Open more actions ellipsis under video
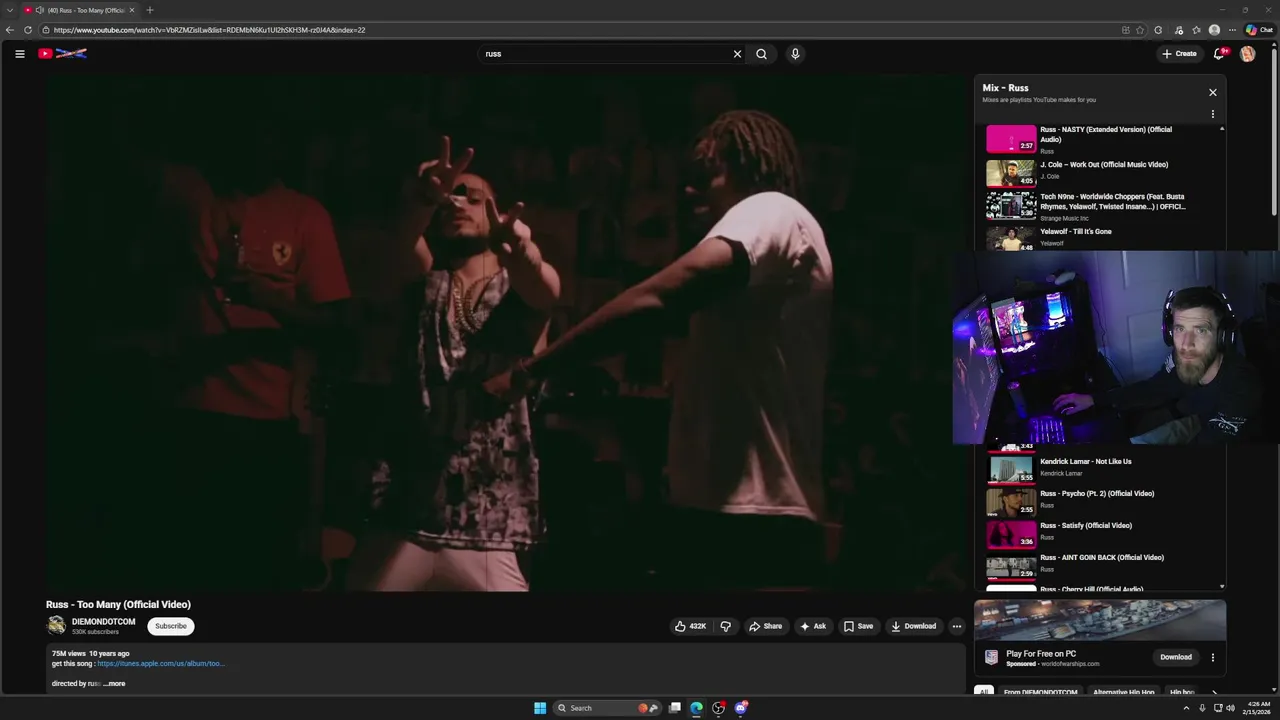The width and height of the screenshot is (1280, 720). (957, 626)
